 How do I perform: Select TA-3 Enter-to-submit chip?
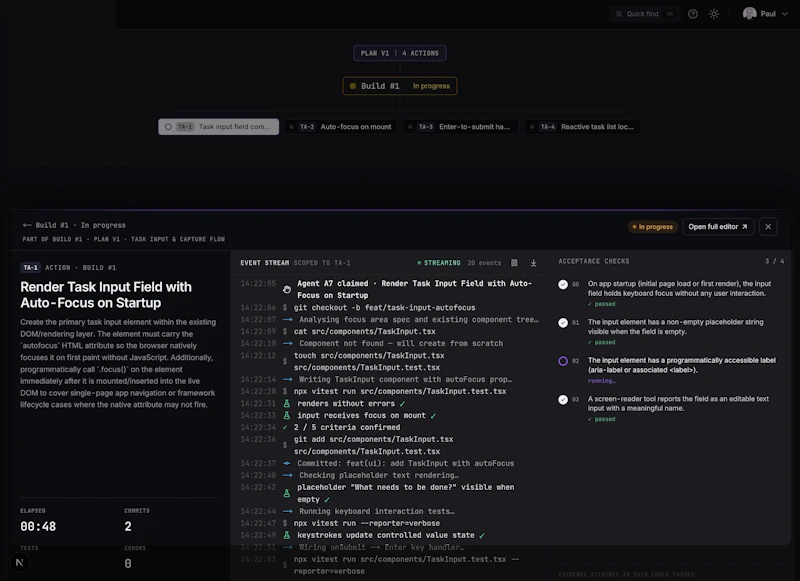pyautogui.click(x=460, y=127)
